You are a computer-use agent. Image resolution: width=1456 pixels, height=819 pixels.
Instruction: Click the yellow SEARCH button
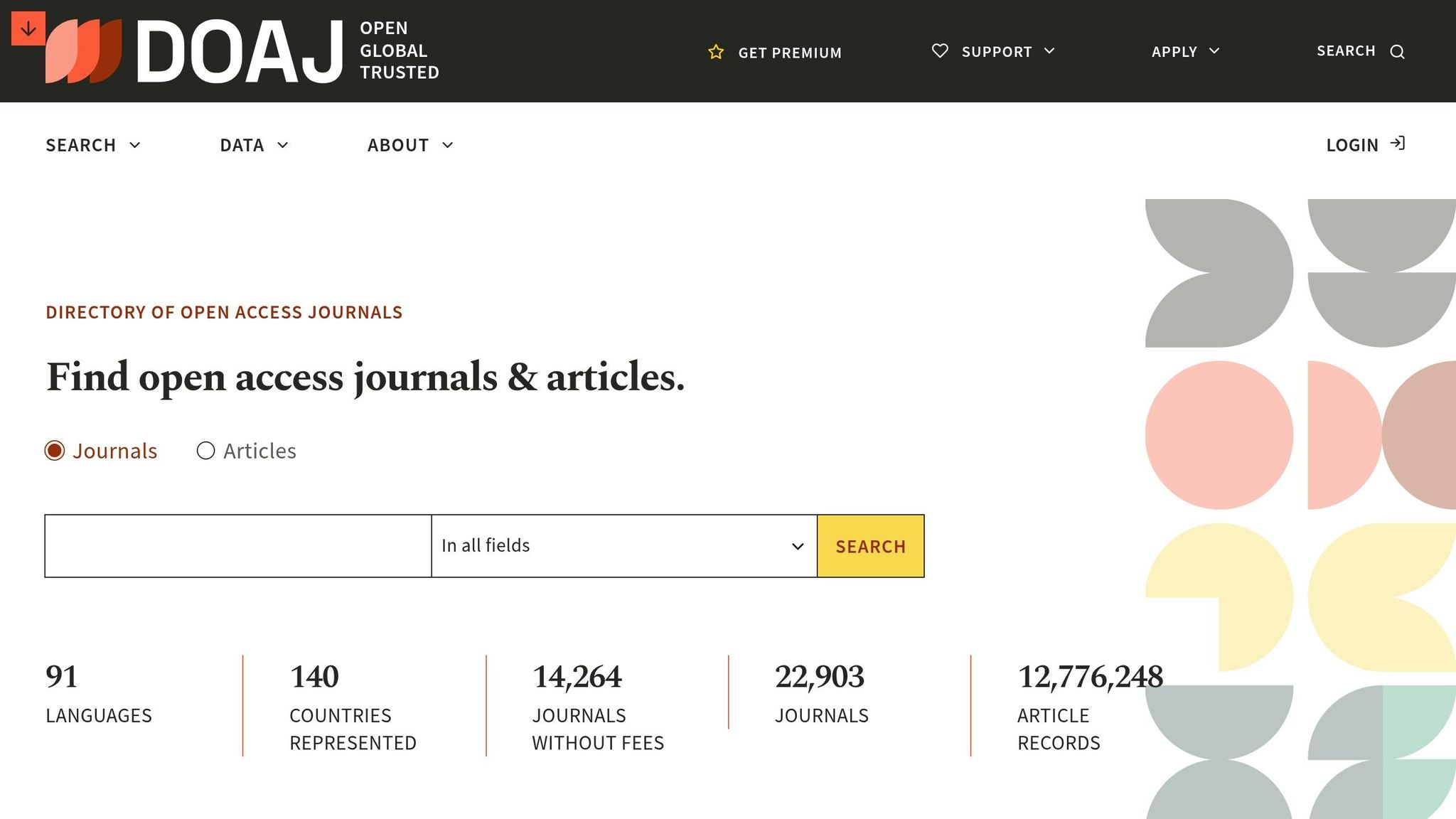pyautogui.click(x=871, y=546)
